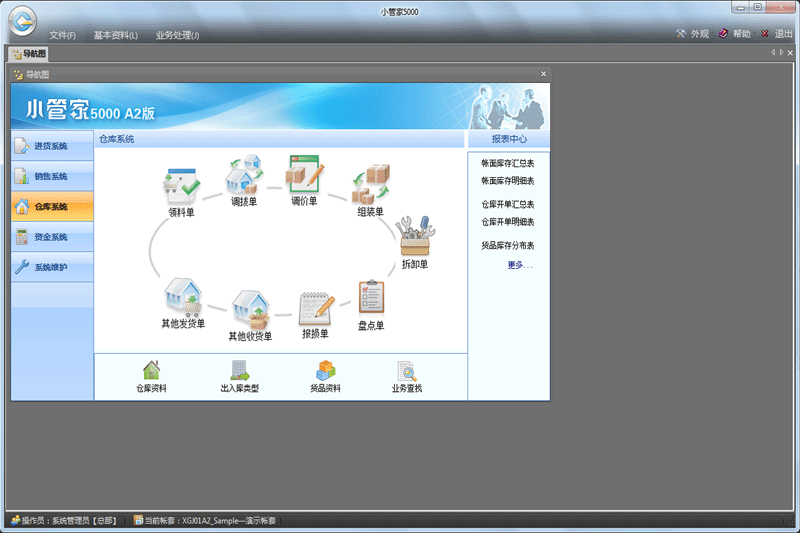Open the 仓库开单明细表 report
Viewport: 800px width, 533px height.
pos(508,221)
